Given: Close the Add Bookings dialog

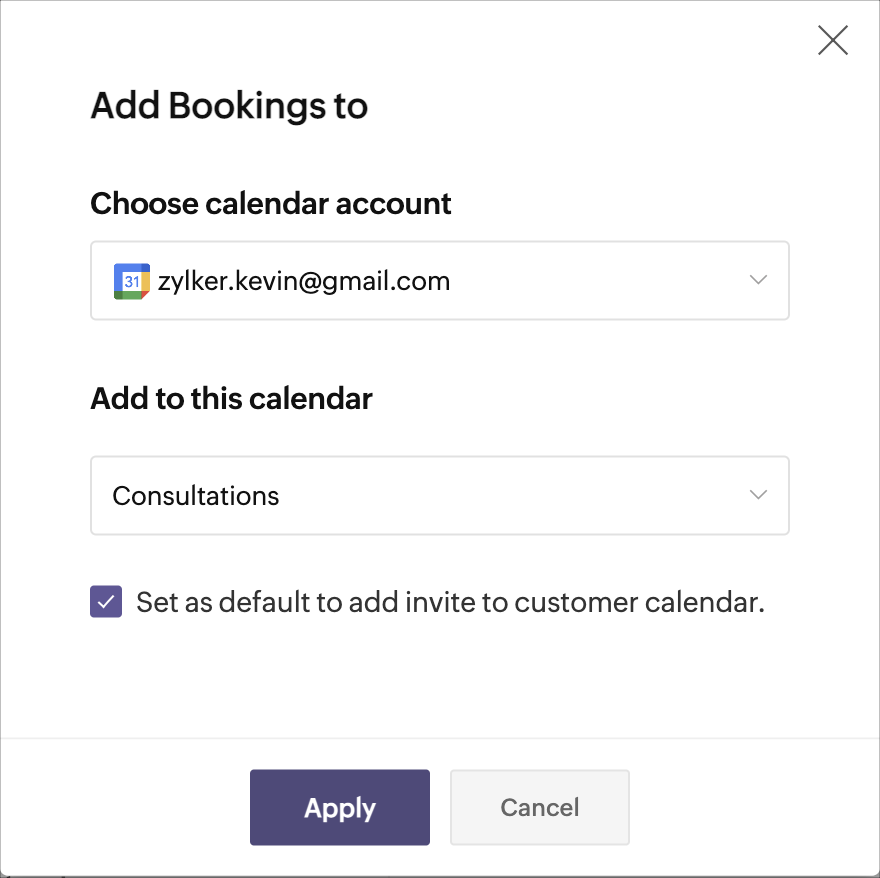Looking at the screenshot, I should coord(832,41).
